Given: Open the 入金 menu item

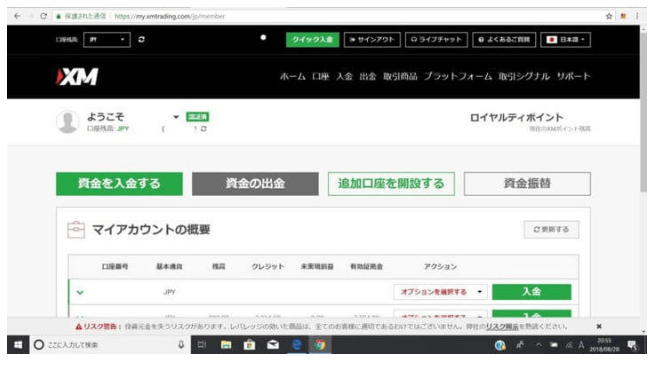Looking at the screenshot, I should pos(345,76).
